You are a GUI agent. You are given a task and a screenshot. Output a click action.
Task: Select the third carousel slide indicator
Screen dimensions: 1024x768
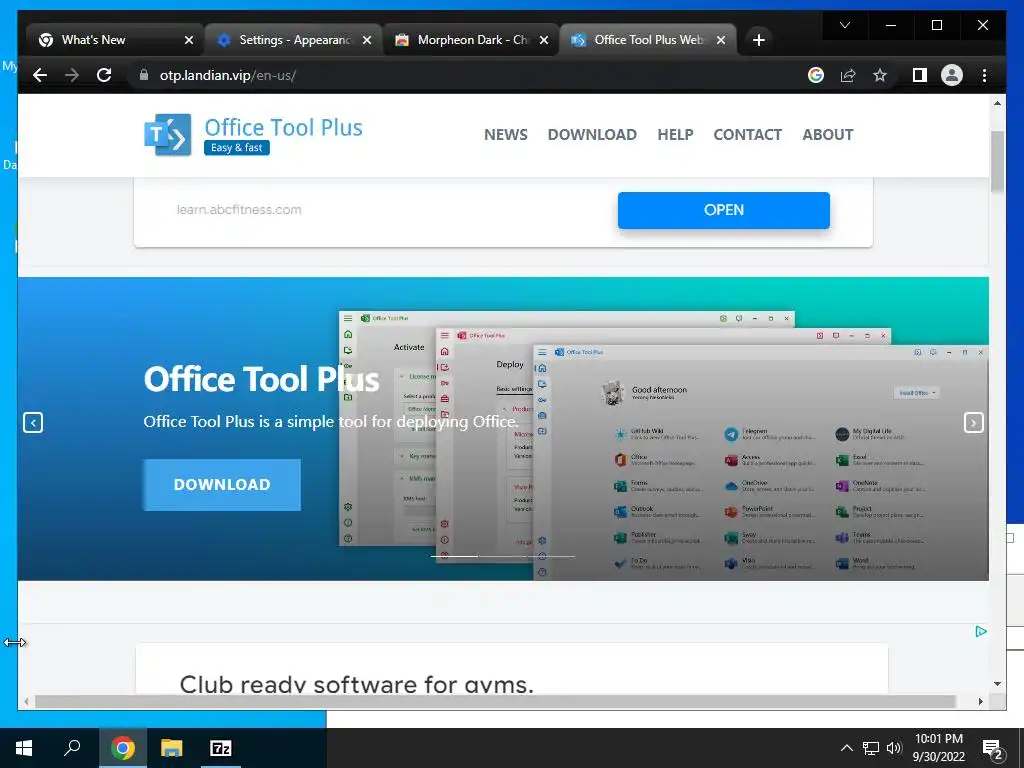(551, 556)
